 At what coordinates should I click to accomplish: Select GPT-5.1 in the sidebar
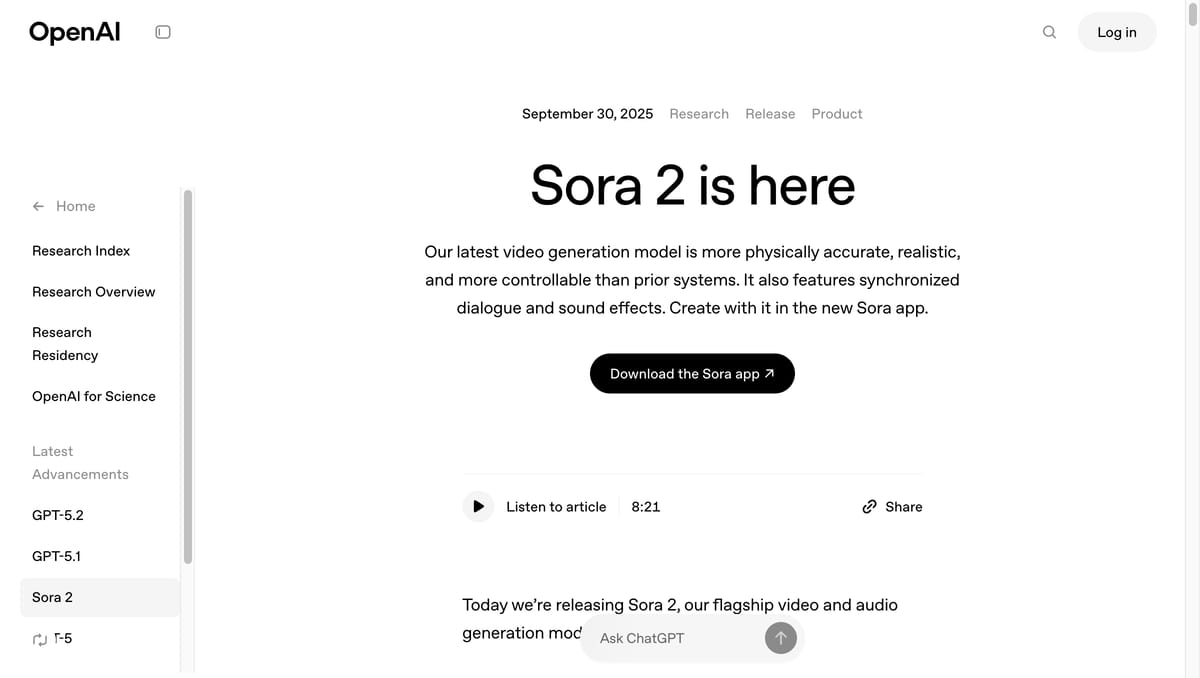pyautogui.click(x=56, y=556)
